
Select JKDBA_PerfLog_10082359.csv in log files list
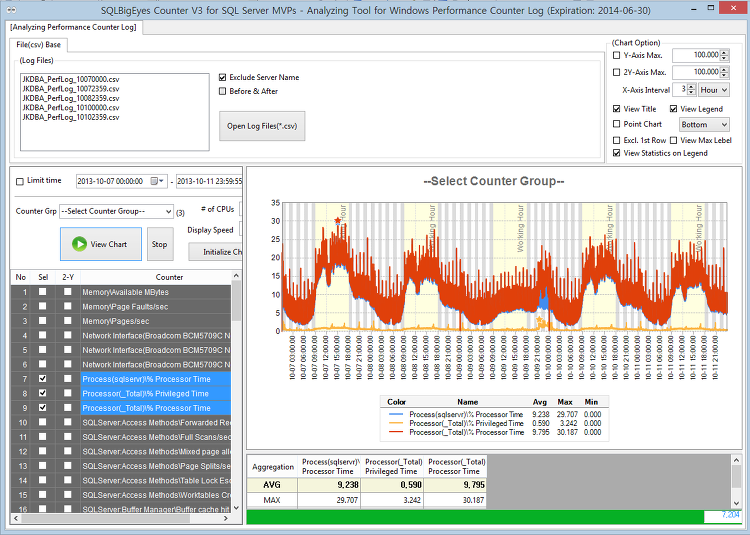click(x=70, y=98)
